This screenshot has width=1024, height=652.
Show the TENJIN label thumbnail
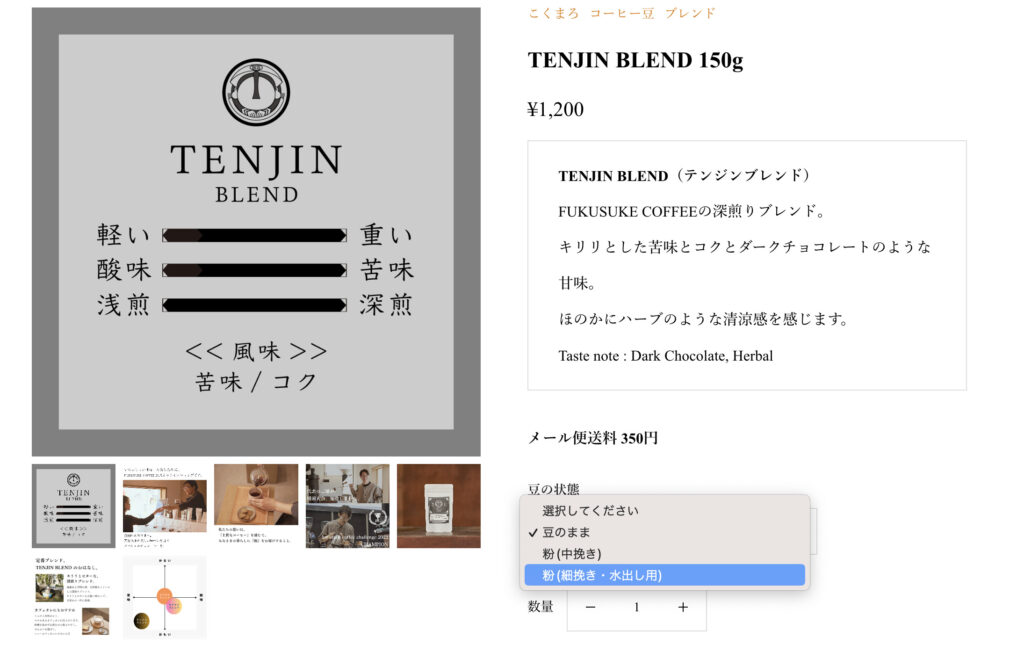click(73, 506)
